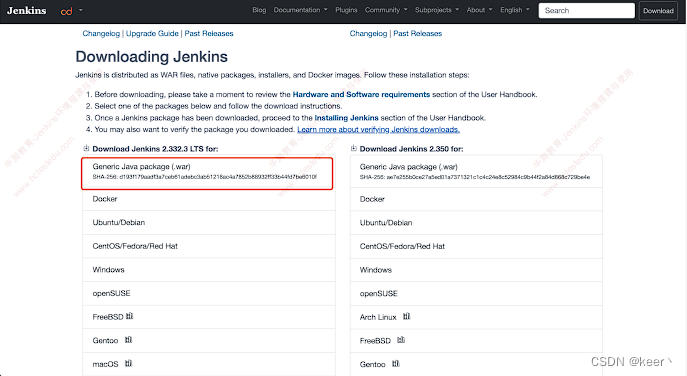Viewport: 687px width, 376px height.
Task: Click third-party icon next to FreeBSD in LTS list
Action: [129, 316]
